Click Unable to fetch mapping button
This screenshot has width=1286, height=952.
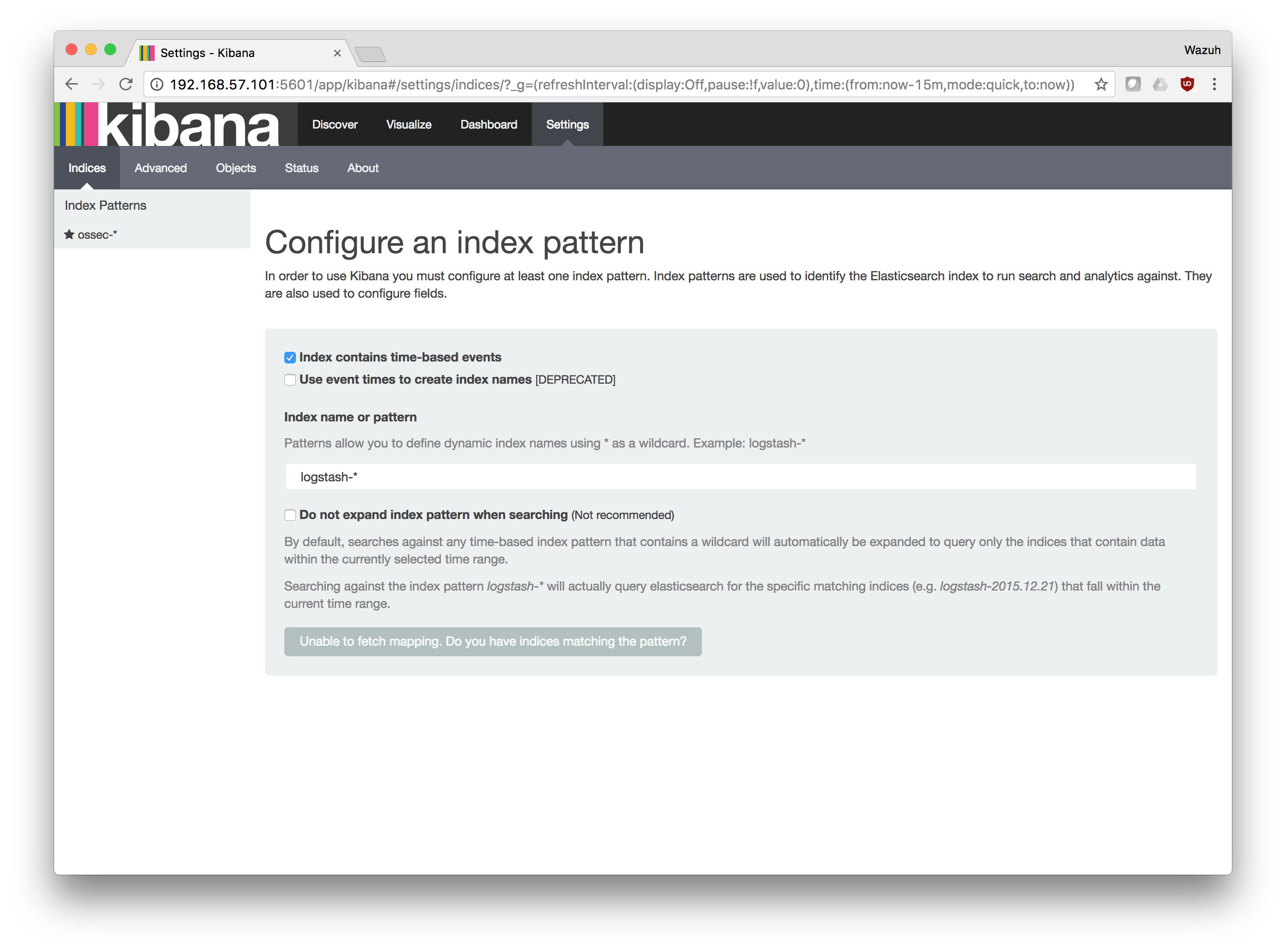(x=493, y=641)
